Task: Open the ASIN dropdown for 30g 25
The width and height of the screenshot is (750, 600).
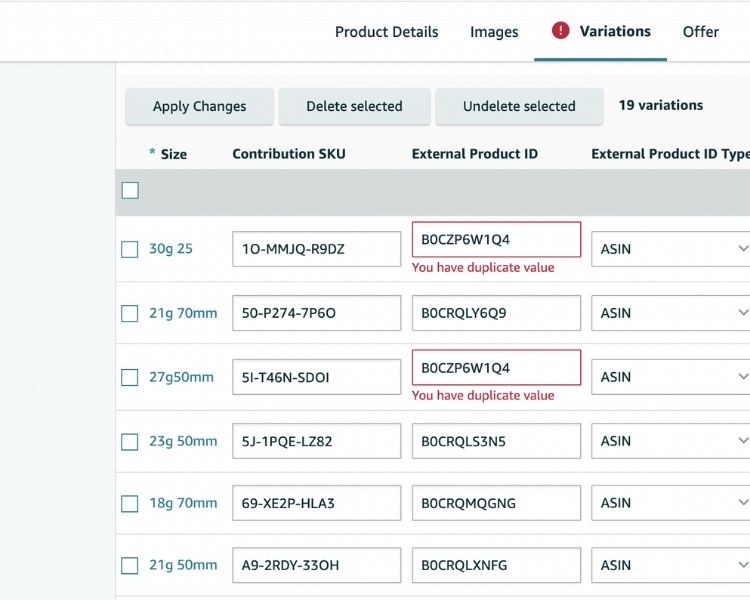Action: (x=671, y=249)
